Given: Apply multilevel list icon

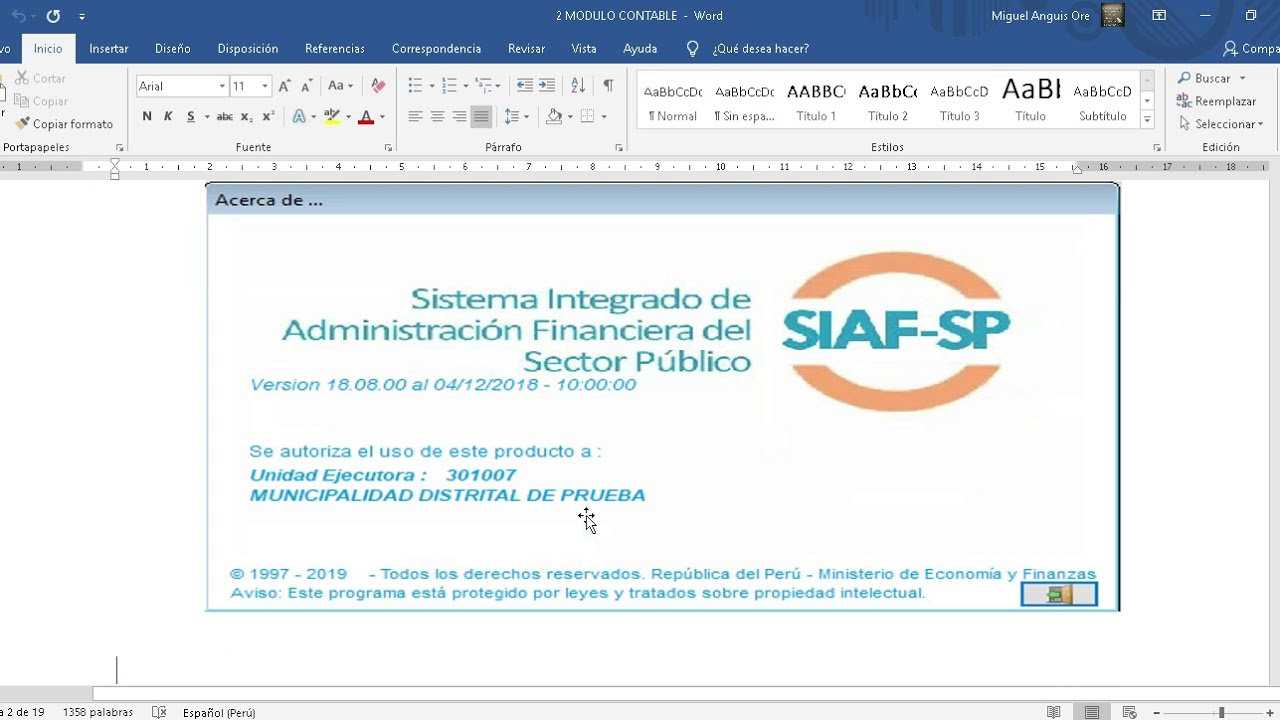Looking at the screenshot, I should pos(483,86).
